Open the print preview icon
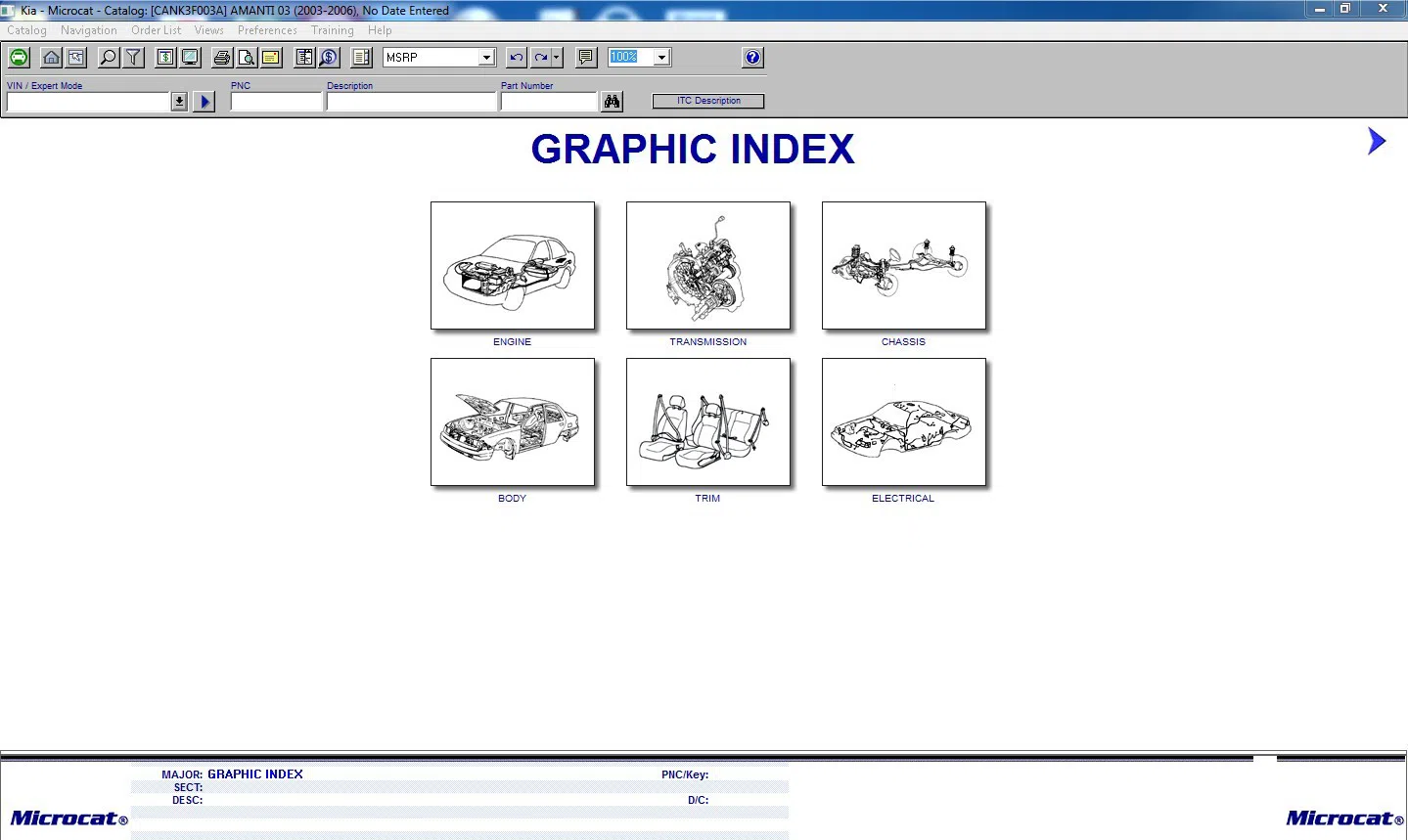The image size is (1408, 840). pyautogui.click(x=247, y=58)
